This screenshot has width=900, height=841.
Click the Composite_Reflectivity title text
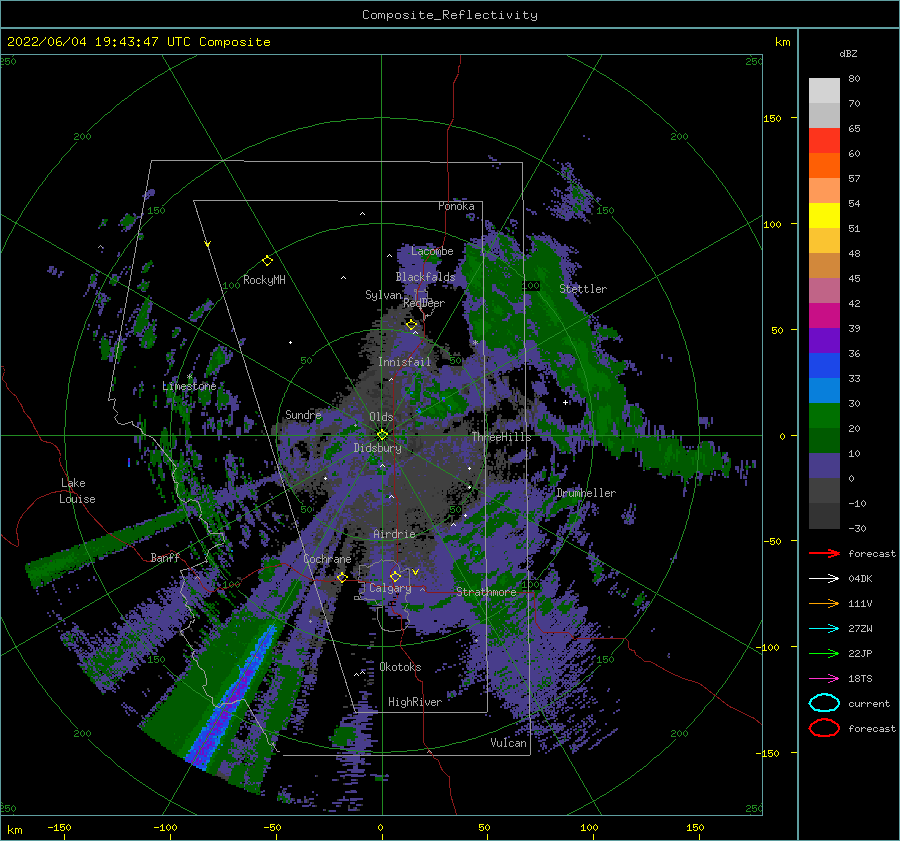[x=450, y=15]
